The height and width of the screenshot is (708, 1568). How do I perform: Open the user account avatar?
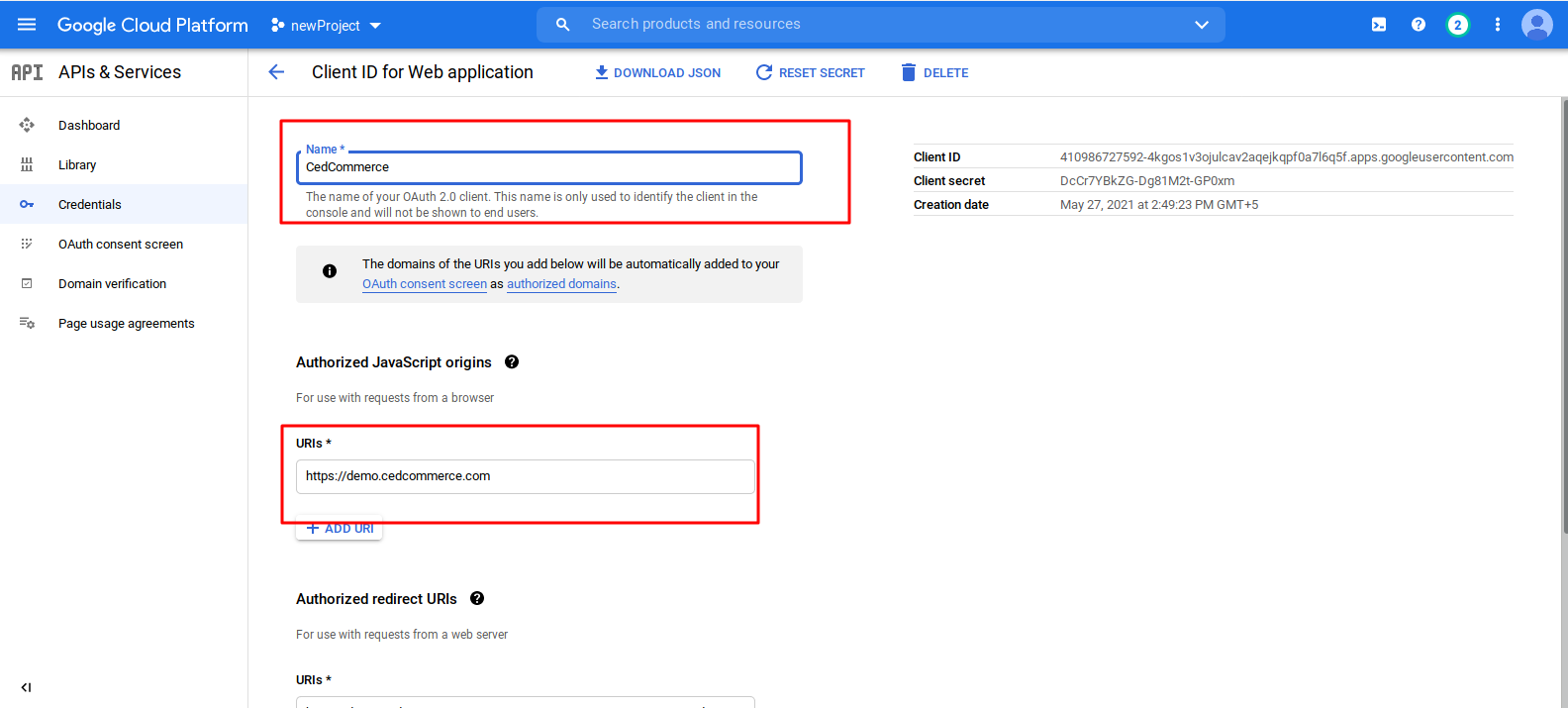click(1537, 25)
